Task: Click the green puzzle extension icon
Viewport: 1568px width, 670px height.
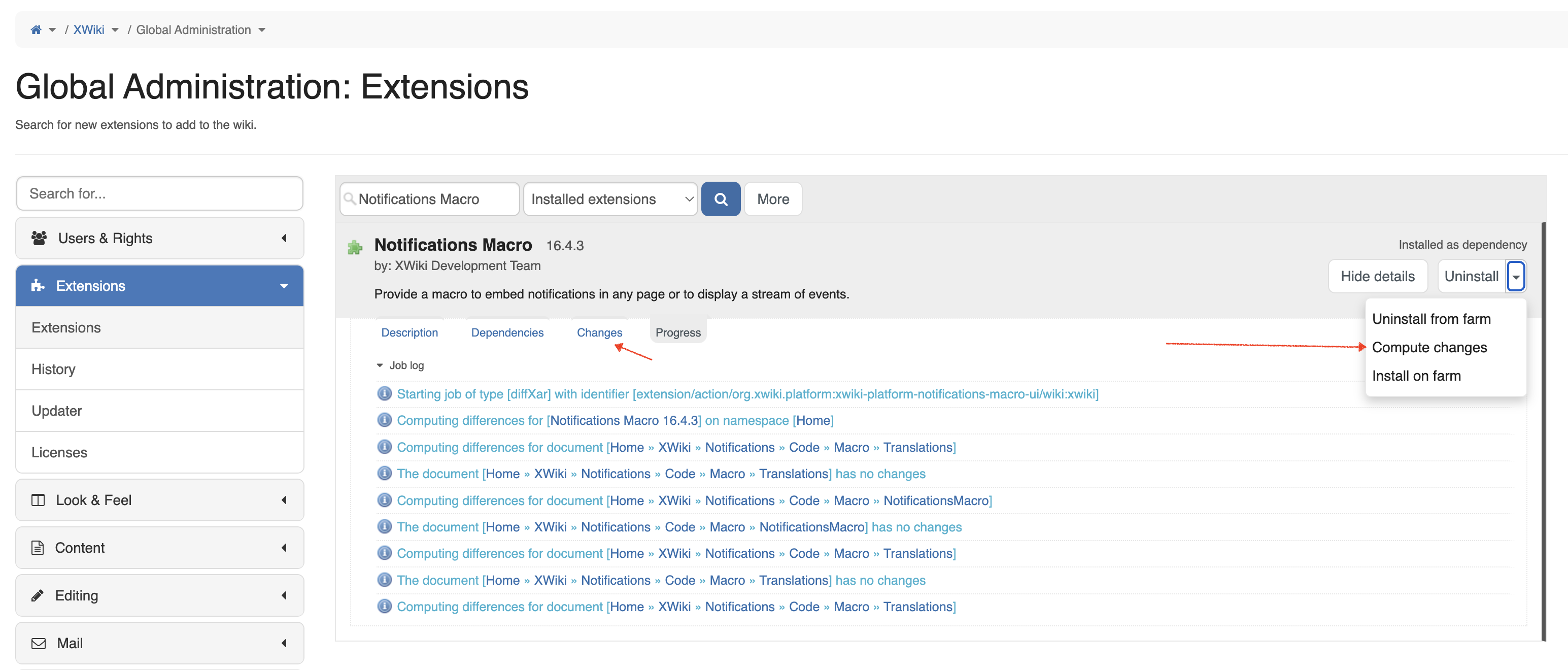Action: pyautogui.click(x=355, y=247)
